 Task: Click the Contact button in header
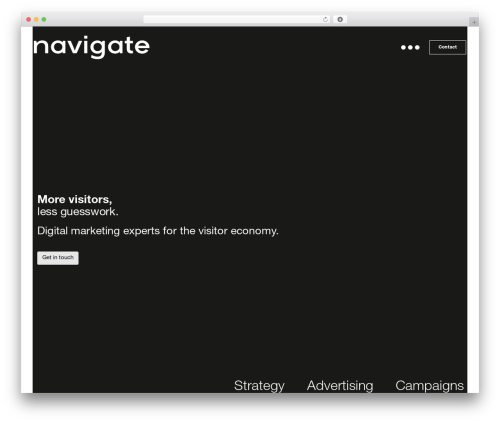[447, 47]
